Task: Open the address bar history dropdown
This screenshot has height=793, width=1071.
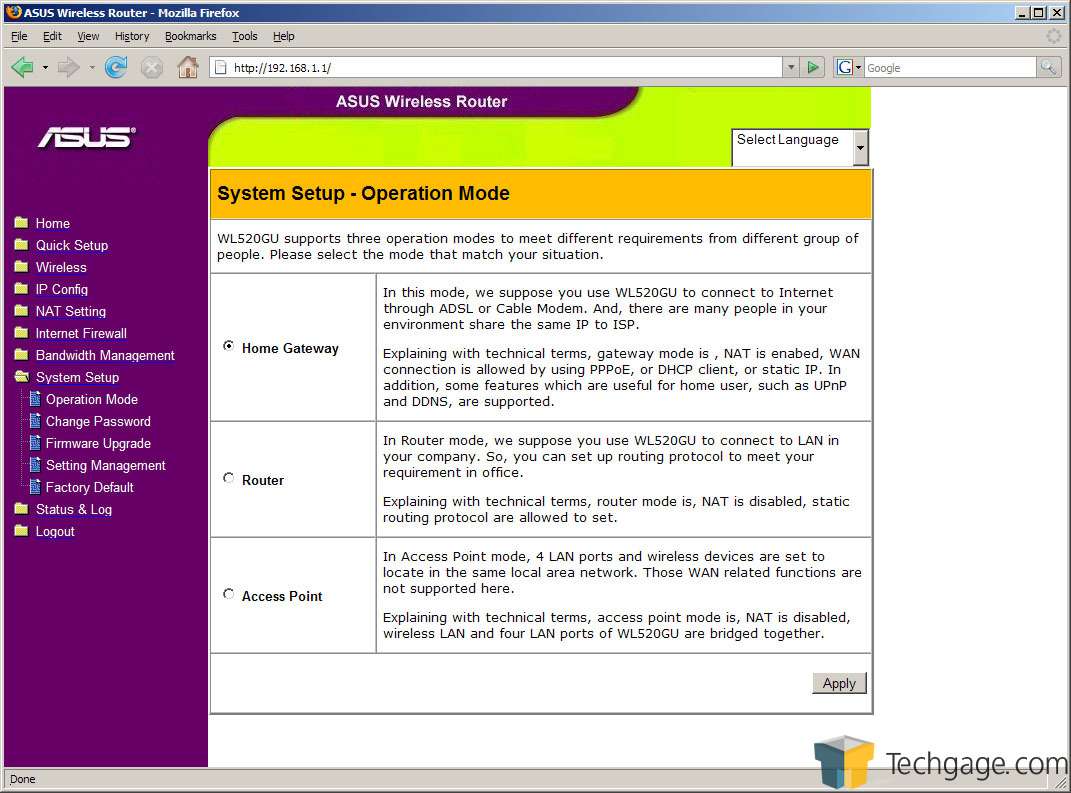Action: pos(791,67)
